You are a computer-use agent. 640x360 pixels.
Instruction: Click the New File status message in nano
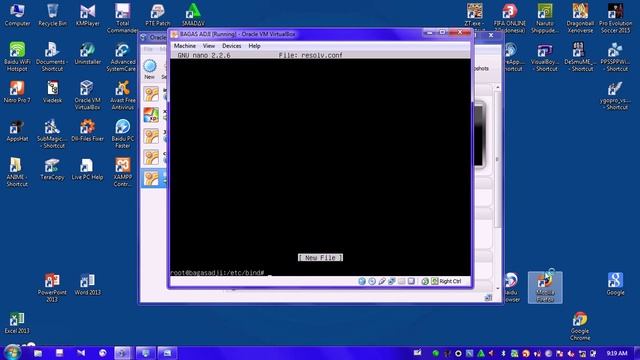[x=320, y=258]
